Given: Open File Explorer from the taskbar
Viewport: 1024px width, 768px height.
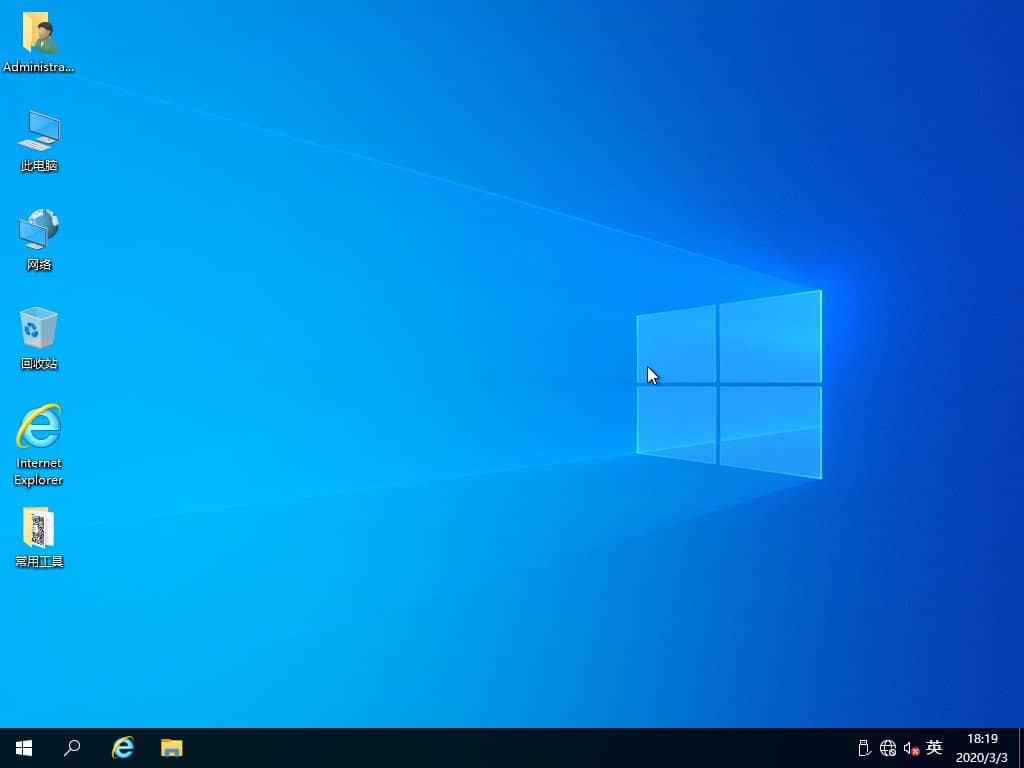Looking at the screenshot, I should click(x=172, y=747).
